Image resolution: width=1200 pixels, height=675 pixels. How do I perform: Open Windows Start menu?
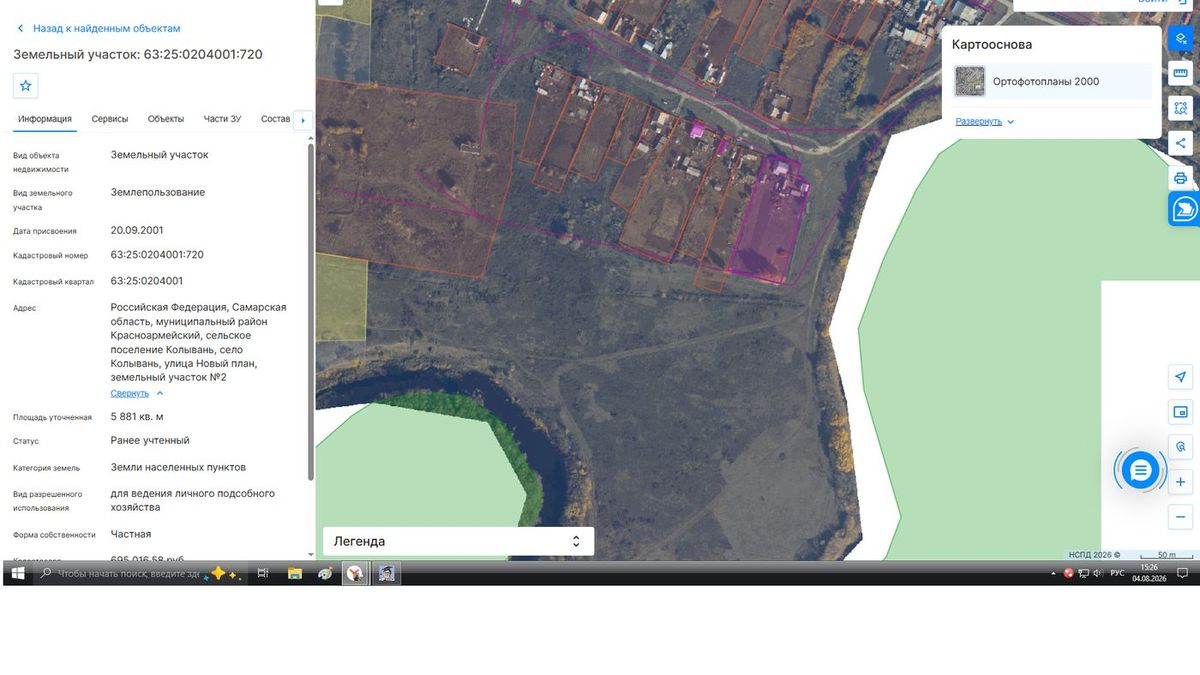click(x=17, y=573)
